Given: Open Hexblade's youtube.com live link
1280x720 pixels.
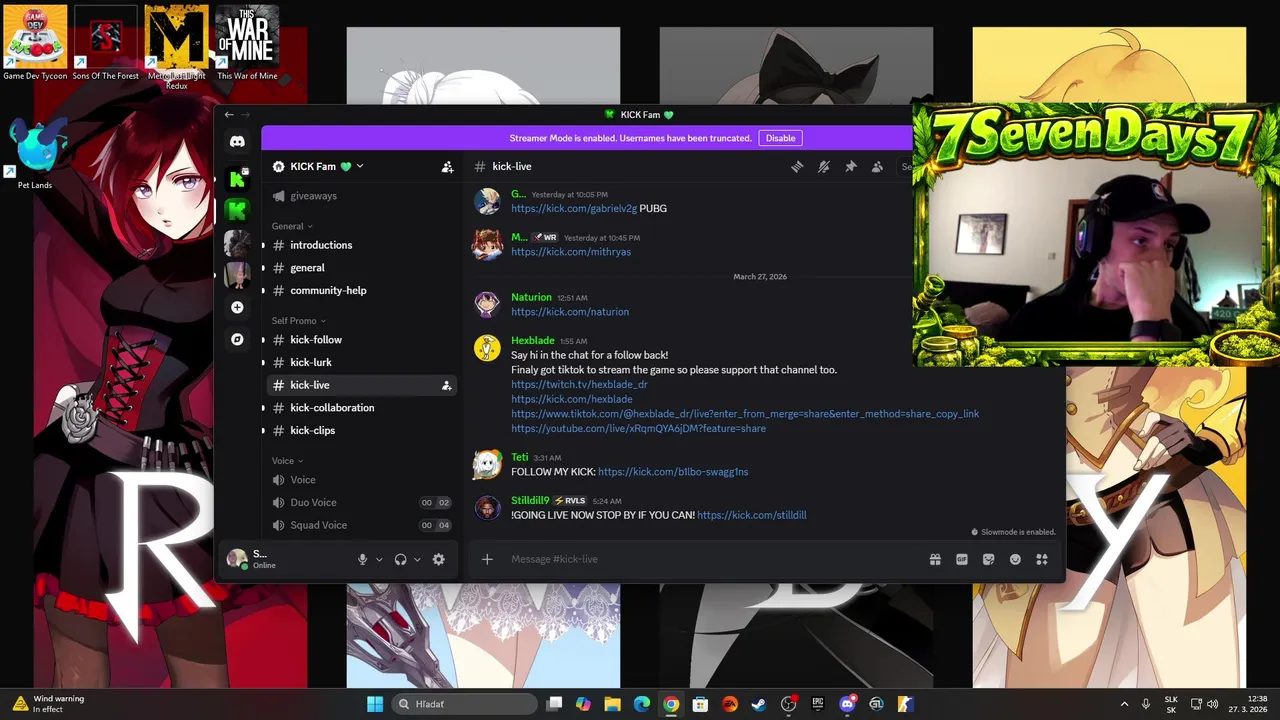Looking at the screenshot, I should click(638, 429).
